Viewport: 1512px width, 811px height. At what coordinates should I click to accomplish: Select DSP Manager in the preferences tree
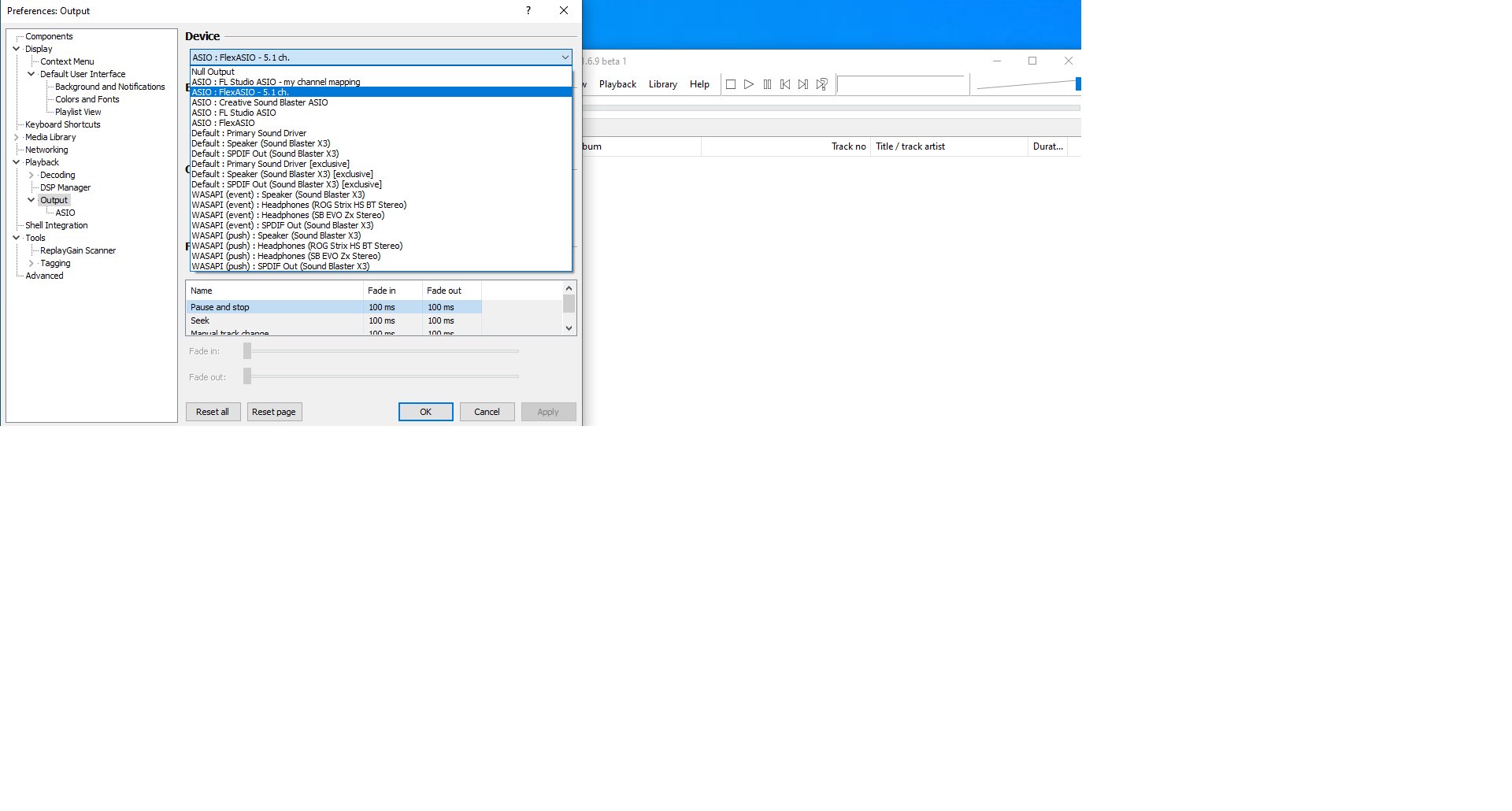click(x=65, y=187)
